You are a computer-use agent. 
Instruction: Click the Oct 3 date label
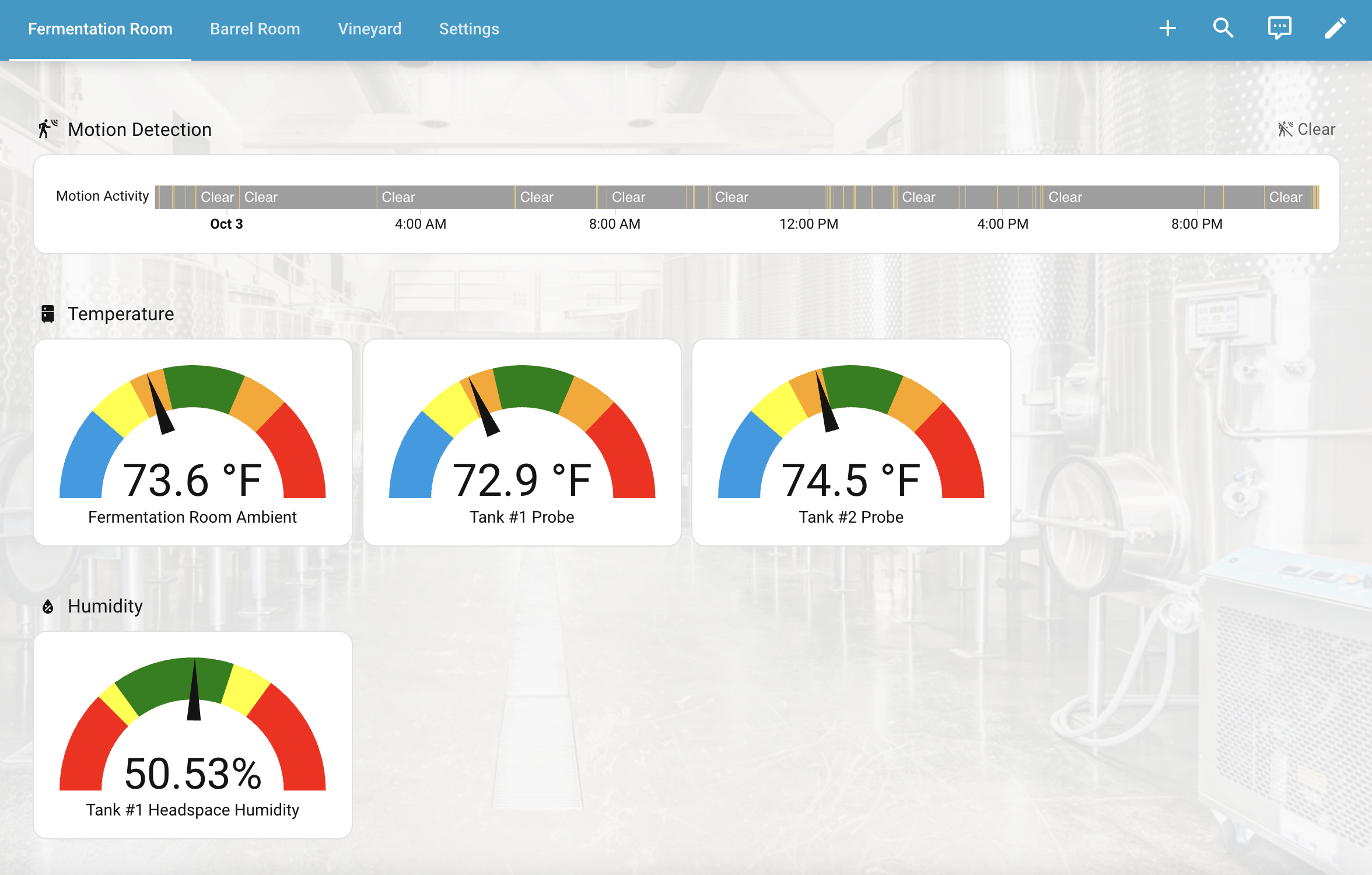(227, 223)
